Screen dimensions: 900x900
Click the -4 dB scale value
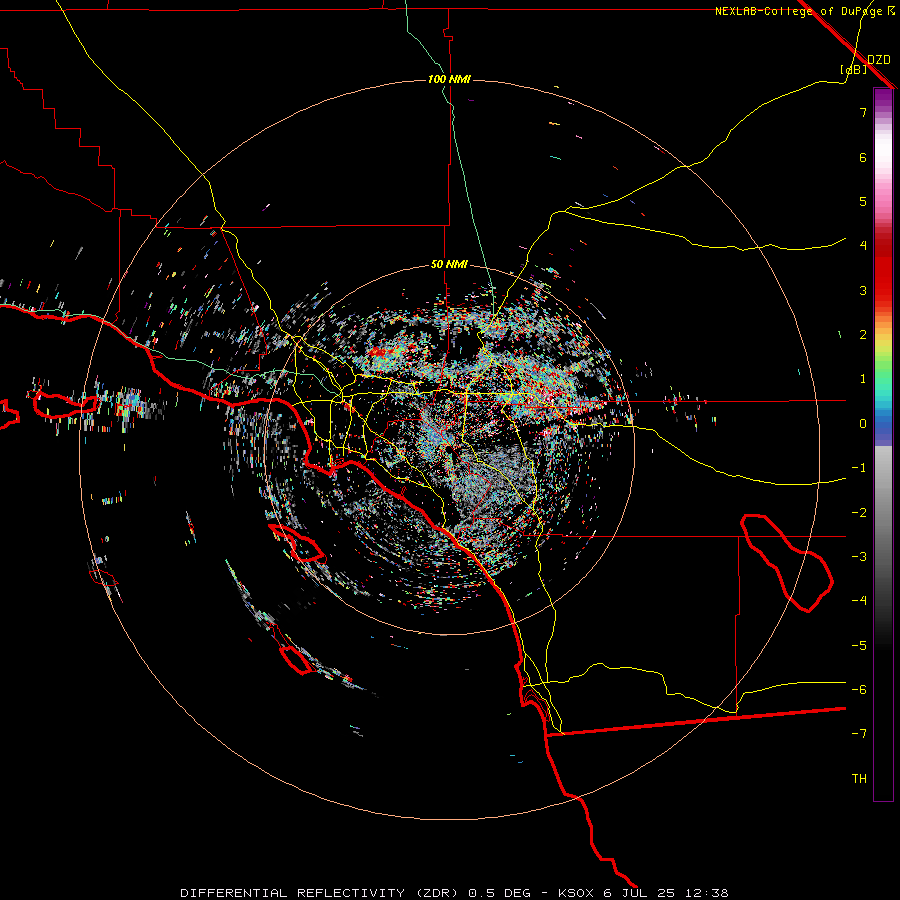coord(859,601)
